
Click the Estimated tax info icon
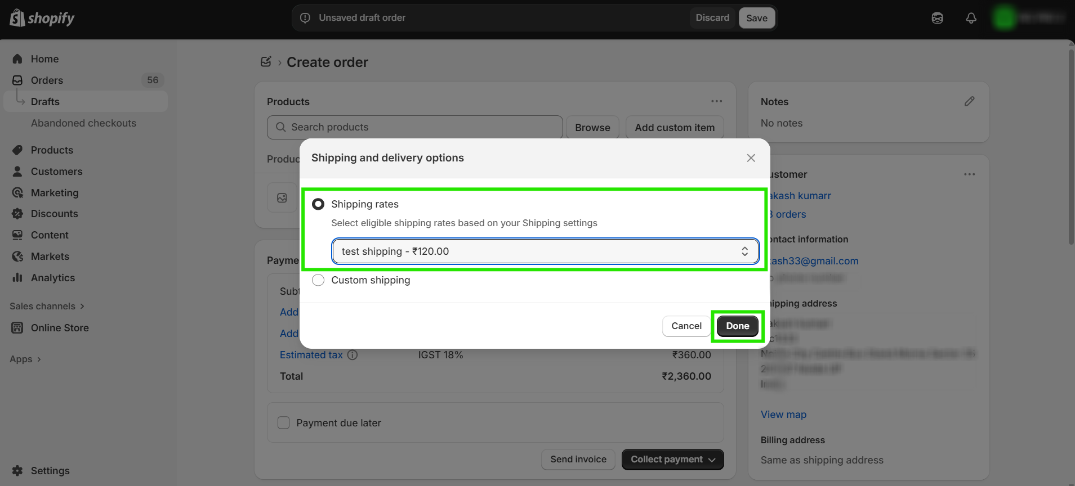[353, 355]
